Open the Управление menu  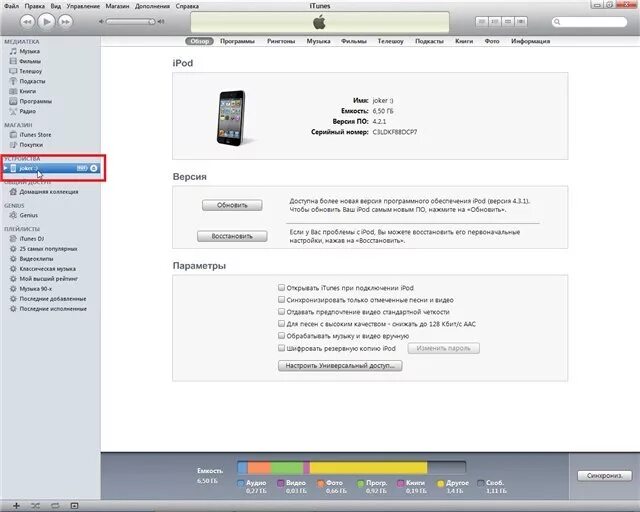pyautogui.click(x=83, y=6)
